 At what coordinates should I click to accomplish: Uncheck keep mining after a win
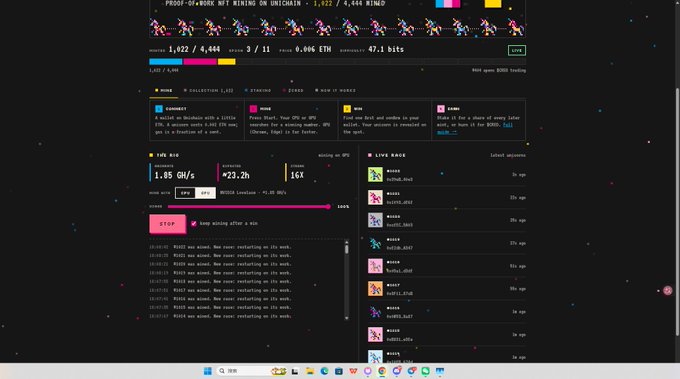point(194,223)
